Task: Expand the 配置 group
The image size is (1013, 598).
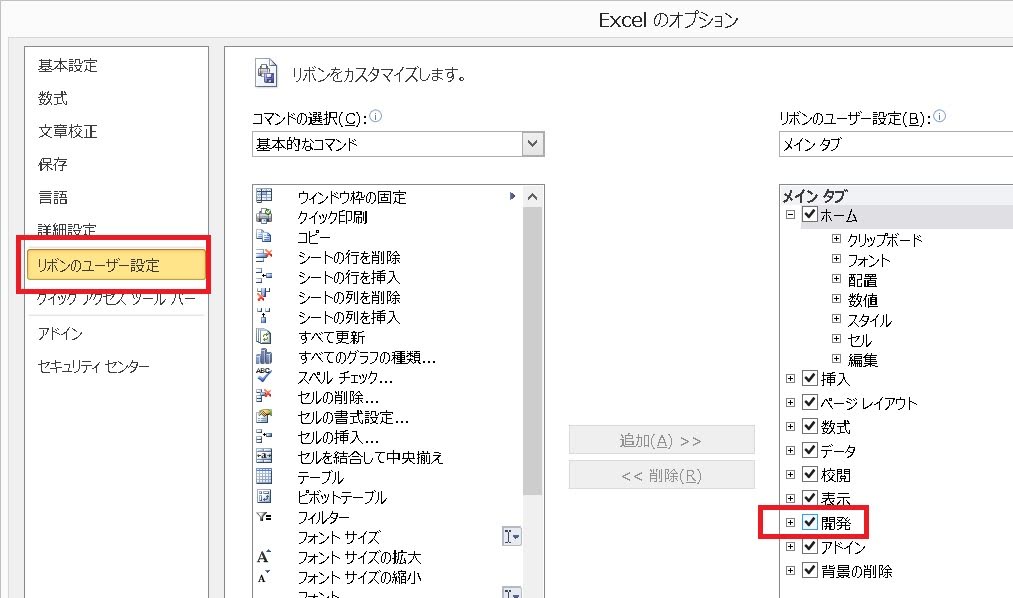Action: click(836, 279)
